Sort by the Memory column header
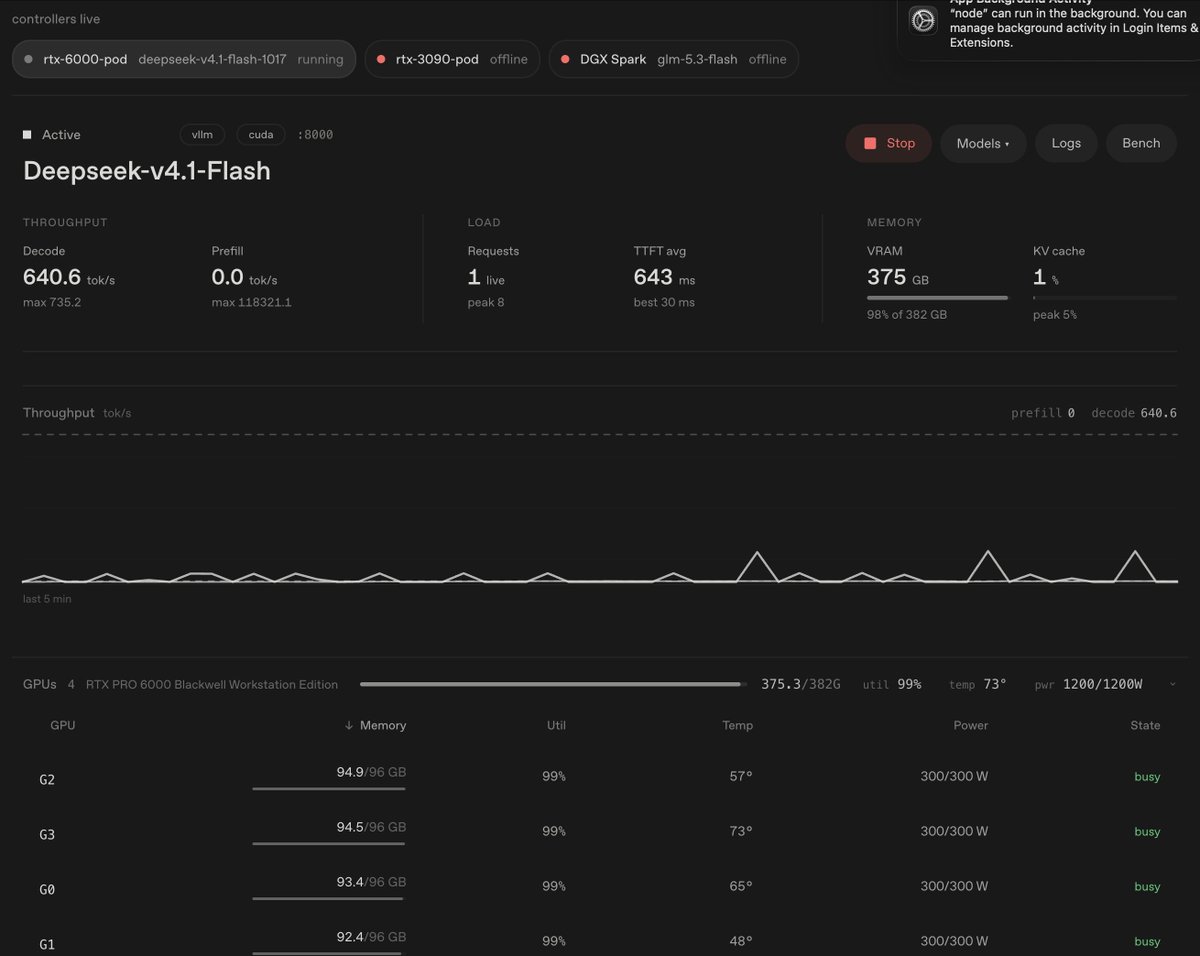The height and width of the screenshot is (956, 1200). tap(375, 725)
